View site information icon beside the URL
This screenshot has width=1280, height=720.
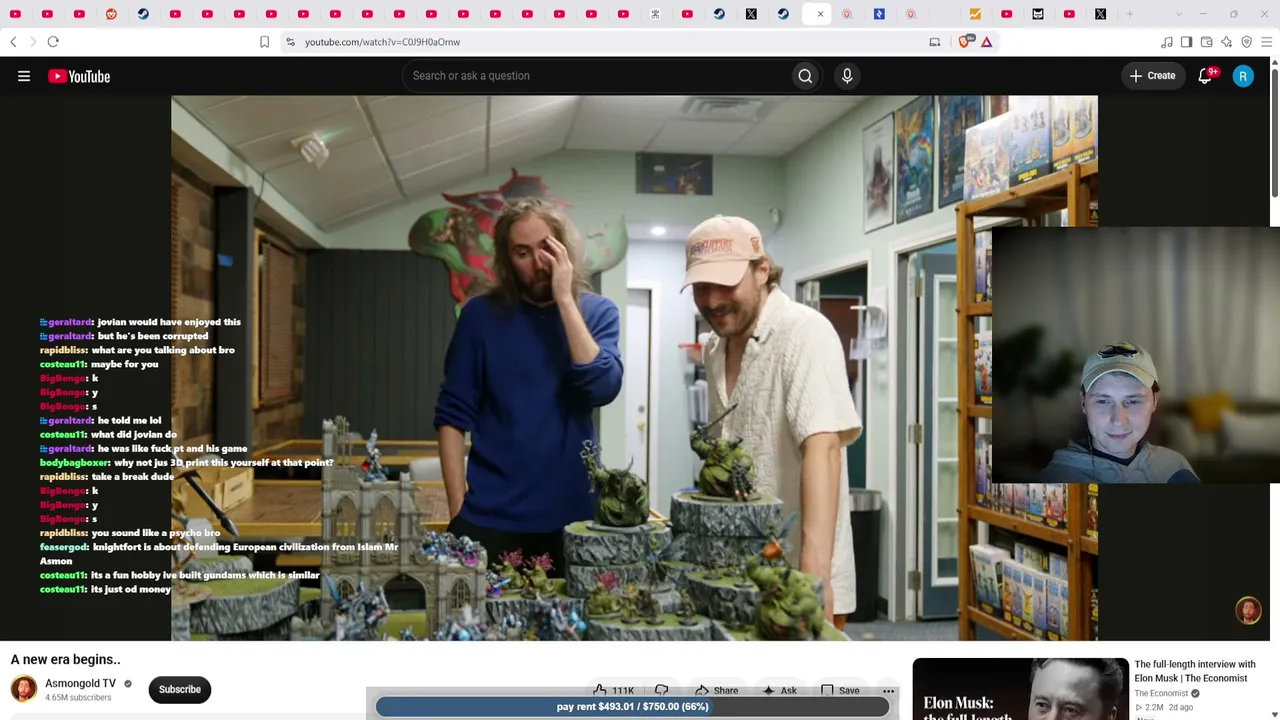(290, 42)
